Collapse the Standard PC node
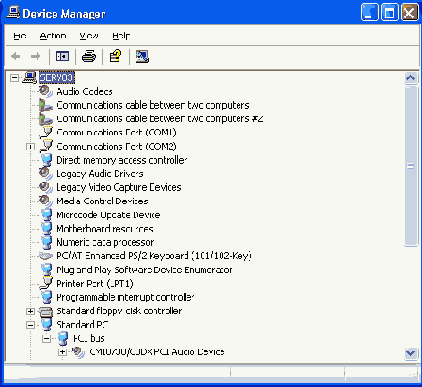Viewport: 422px width, 387px height. point(30,325)
